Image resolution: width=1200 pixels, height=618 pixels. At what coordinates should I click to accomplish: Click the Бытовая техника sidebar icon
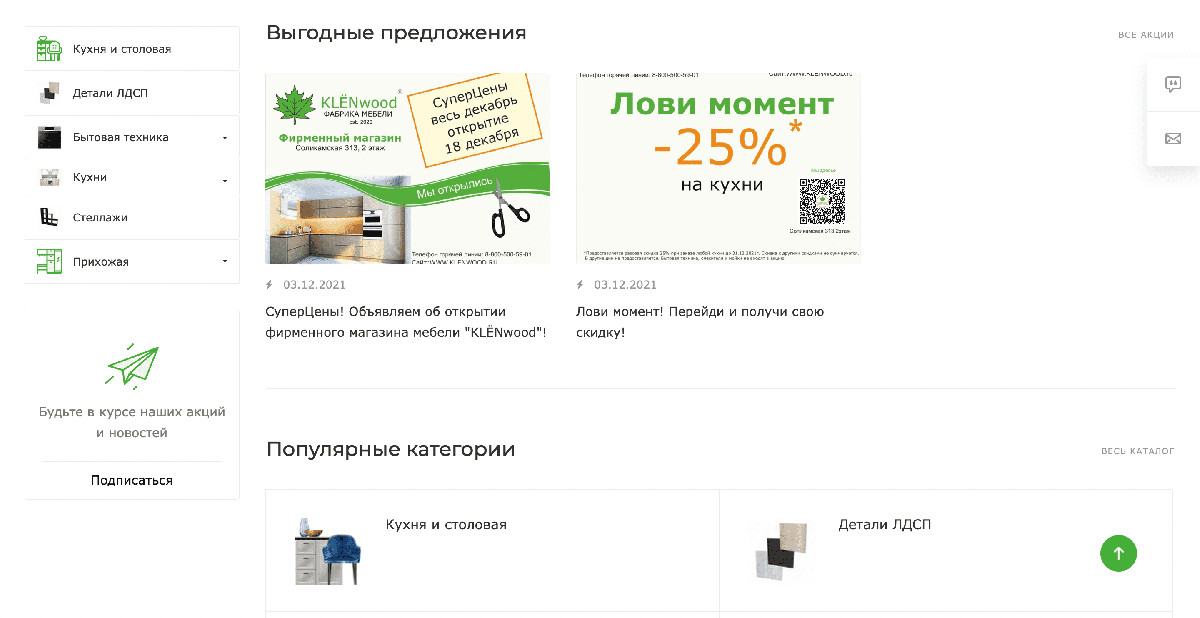click(x=49, y=137)
